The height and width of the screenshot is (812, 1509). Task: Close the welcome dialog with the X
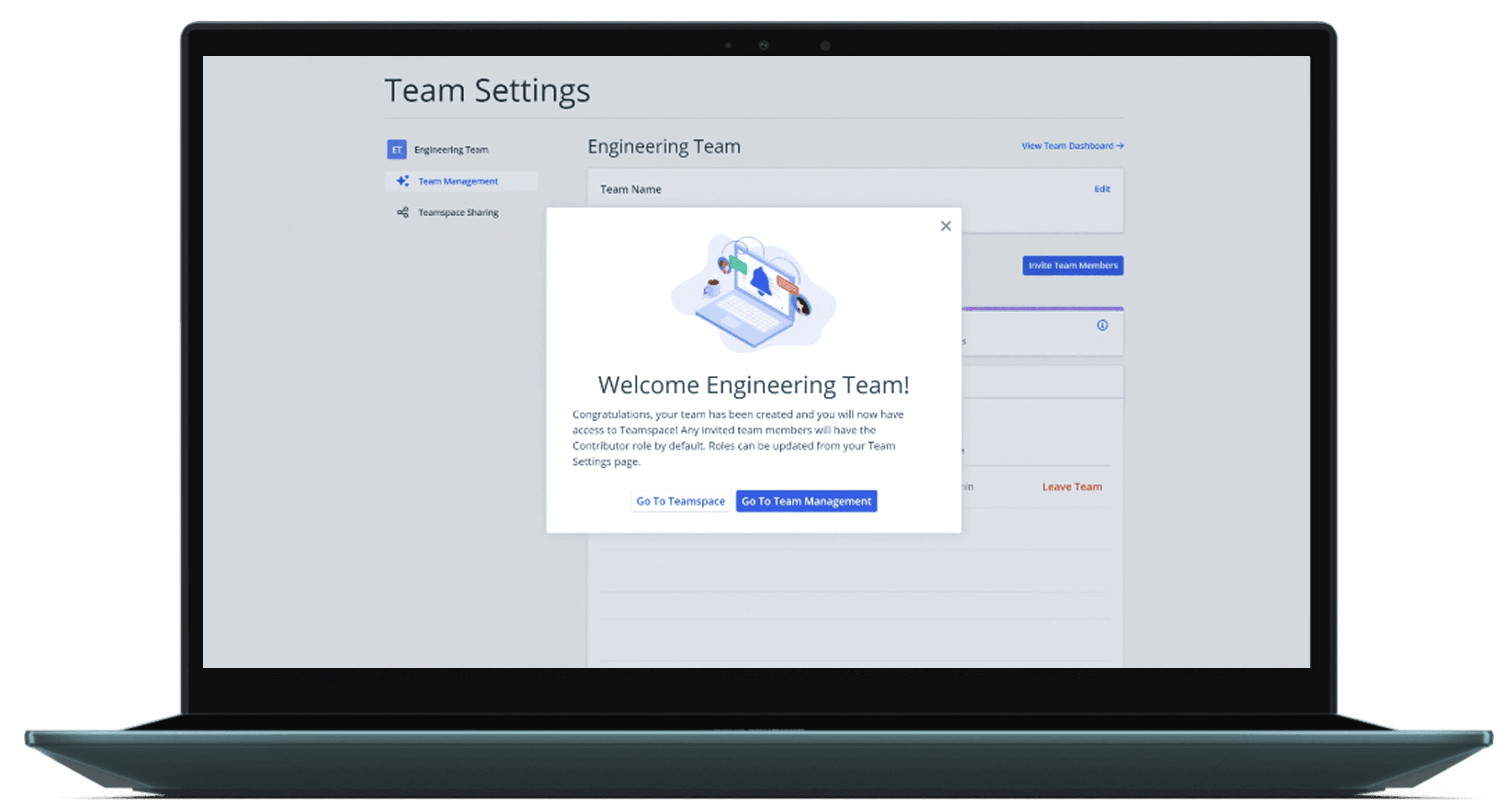click(x=945, y=226)
